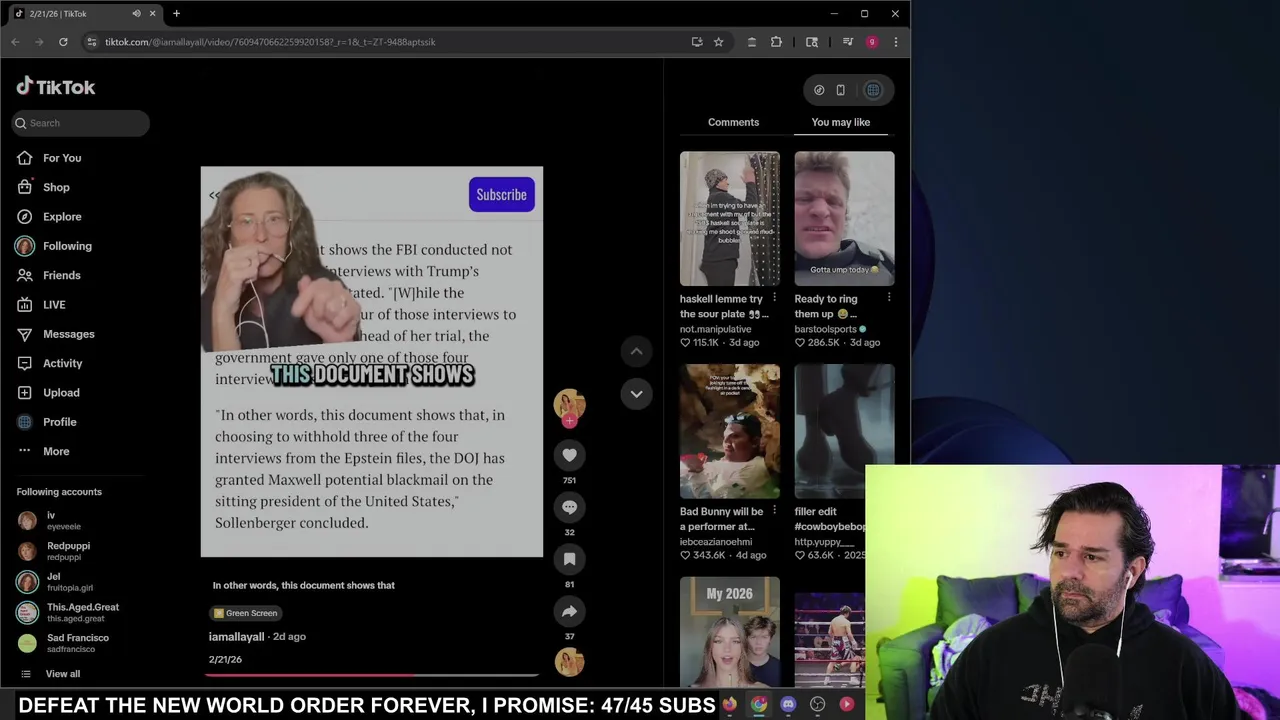Open the haskell sour plate video thumbnail
This screenshot has width=1280, height=720.
tap(729, 219)
